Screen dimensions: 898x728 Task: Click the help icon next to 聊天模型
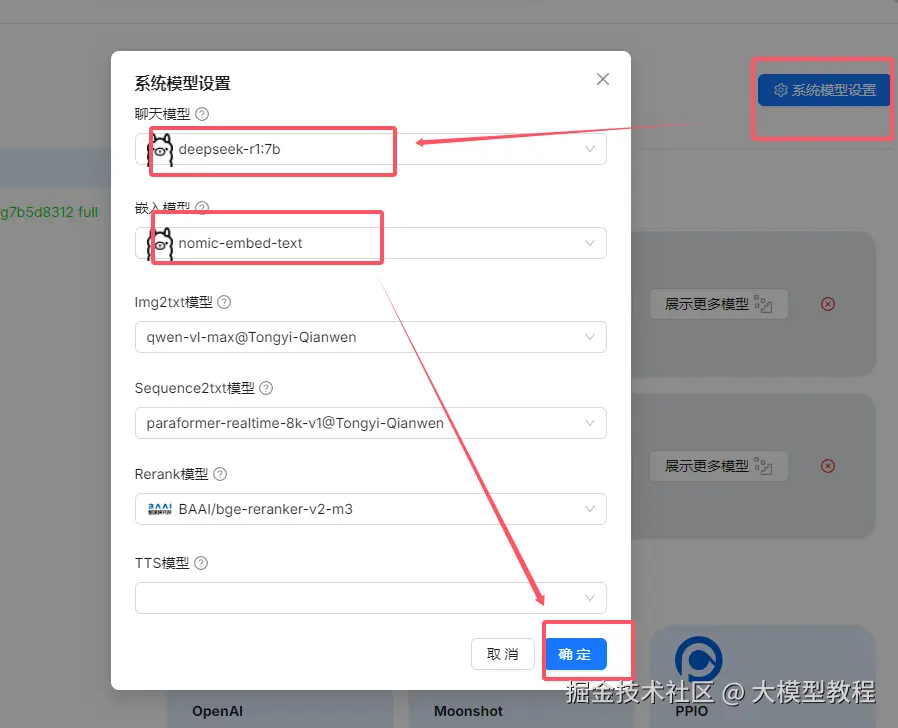coord(202,114)
